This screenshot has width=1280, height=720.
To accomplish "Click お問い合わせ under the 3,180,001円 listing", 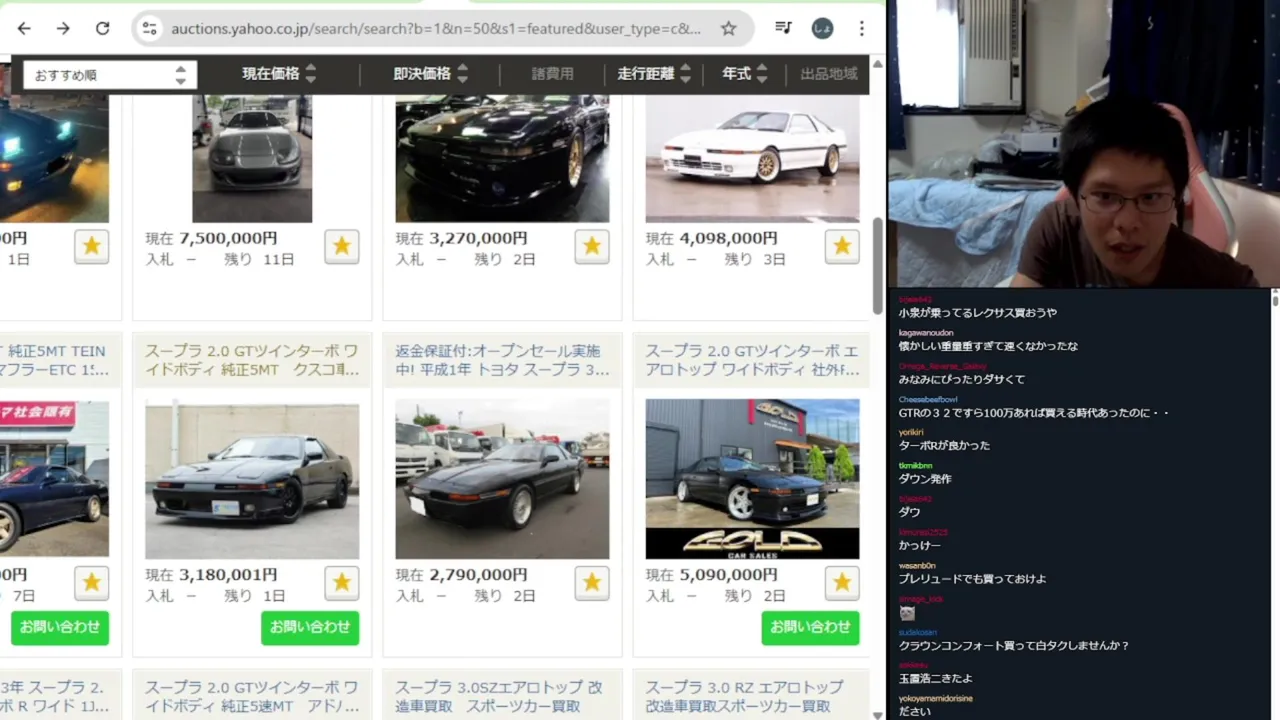I will [310, 627].
